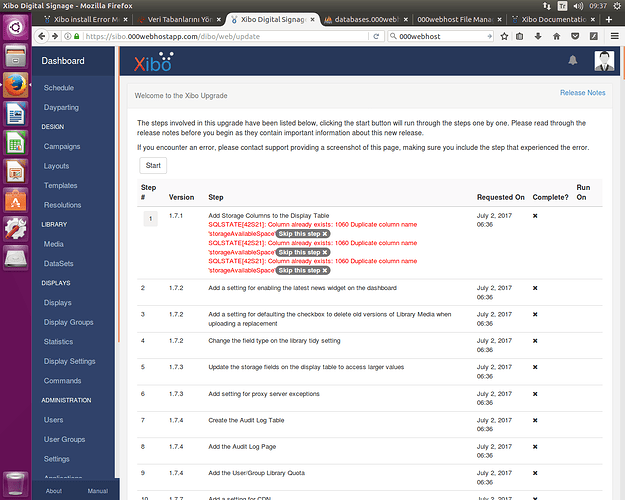Open User Groups in the sidebar

tap(65, 439)
